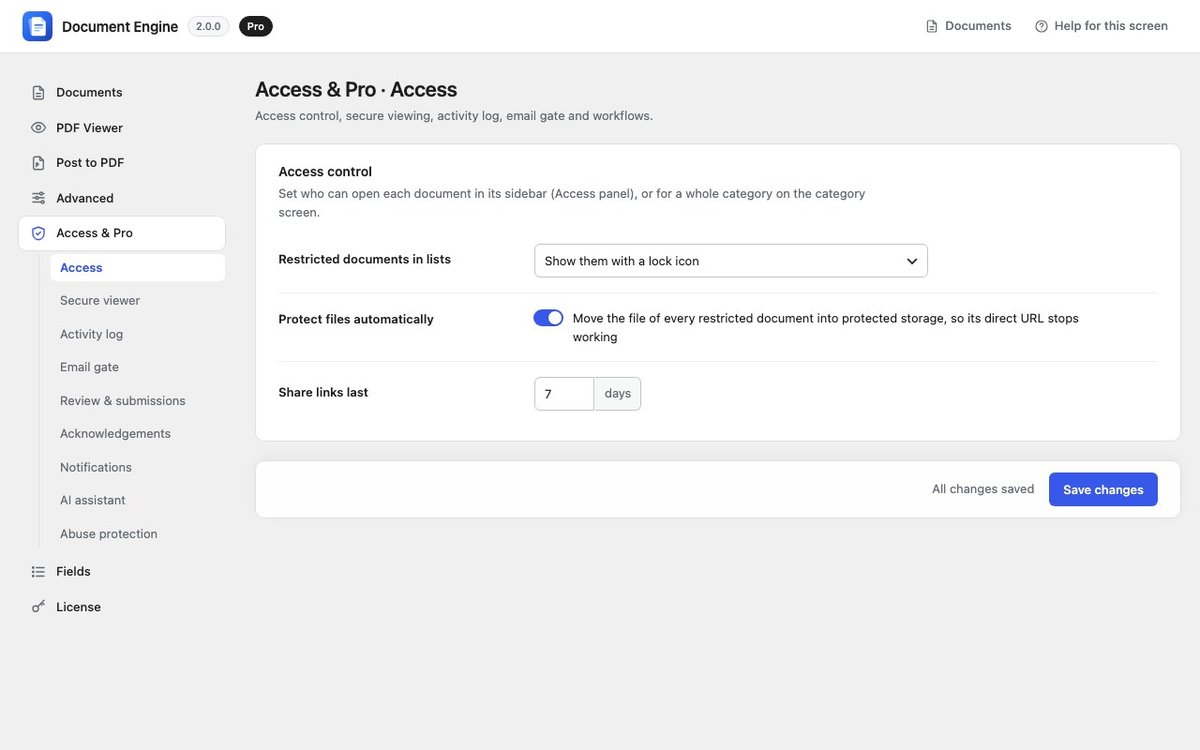Image resolution: width=1200 pixels, height=750 pixels.
Task: Open Advanced settings section
Action: click(122, 198)
